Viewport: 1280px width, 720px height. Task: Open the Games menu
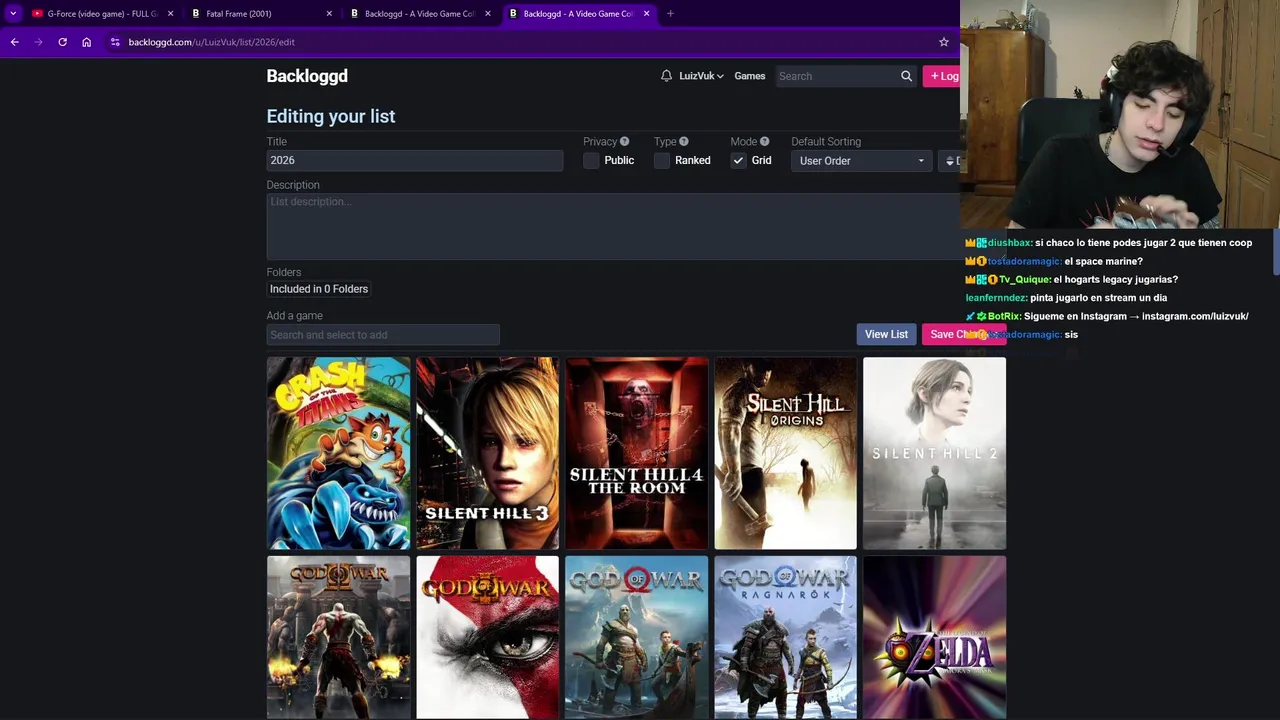coord(749,76)
